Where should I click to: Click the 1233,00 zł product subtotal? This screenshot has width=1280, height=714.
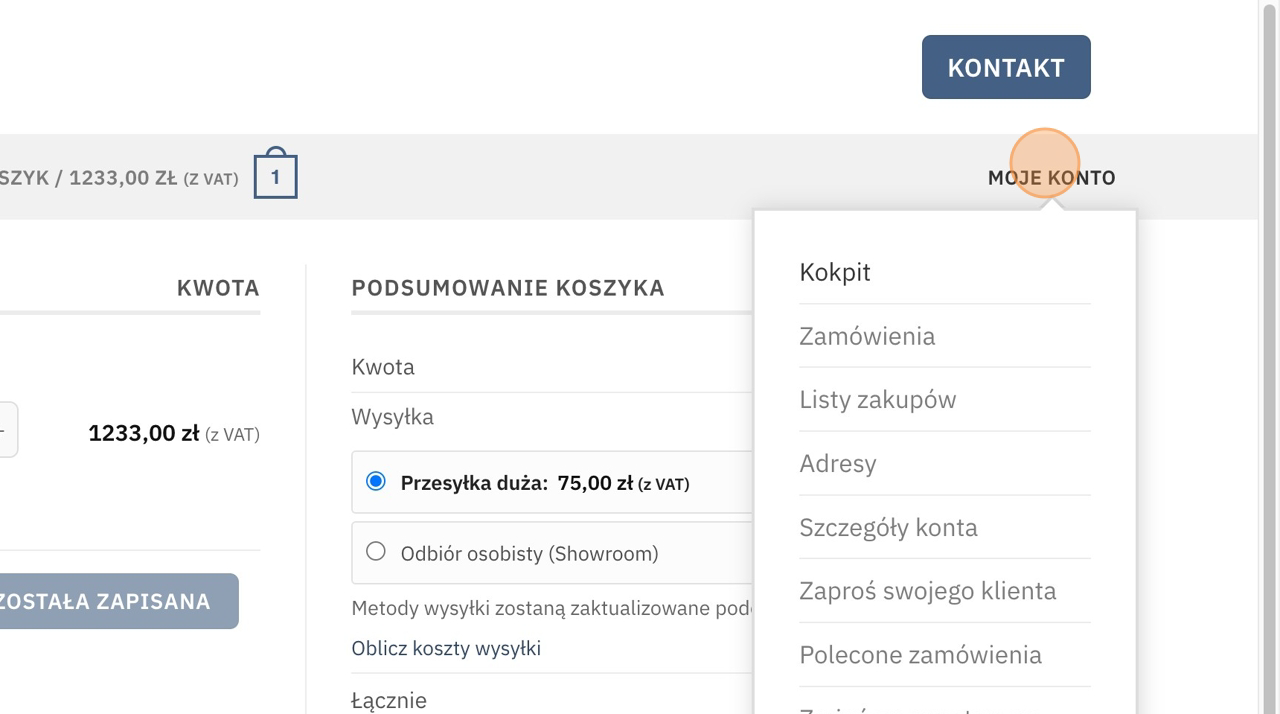click(144, 433)
